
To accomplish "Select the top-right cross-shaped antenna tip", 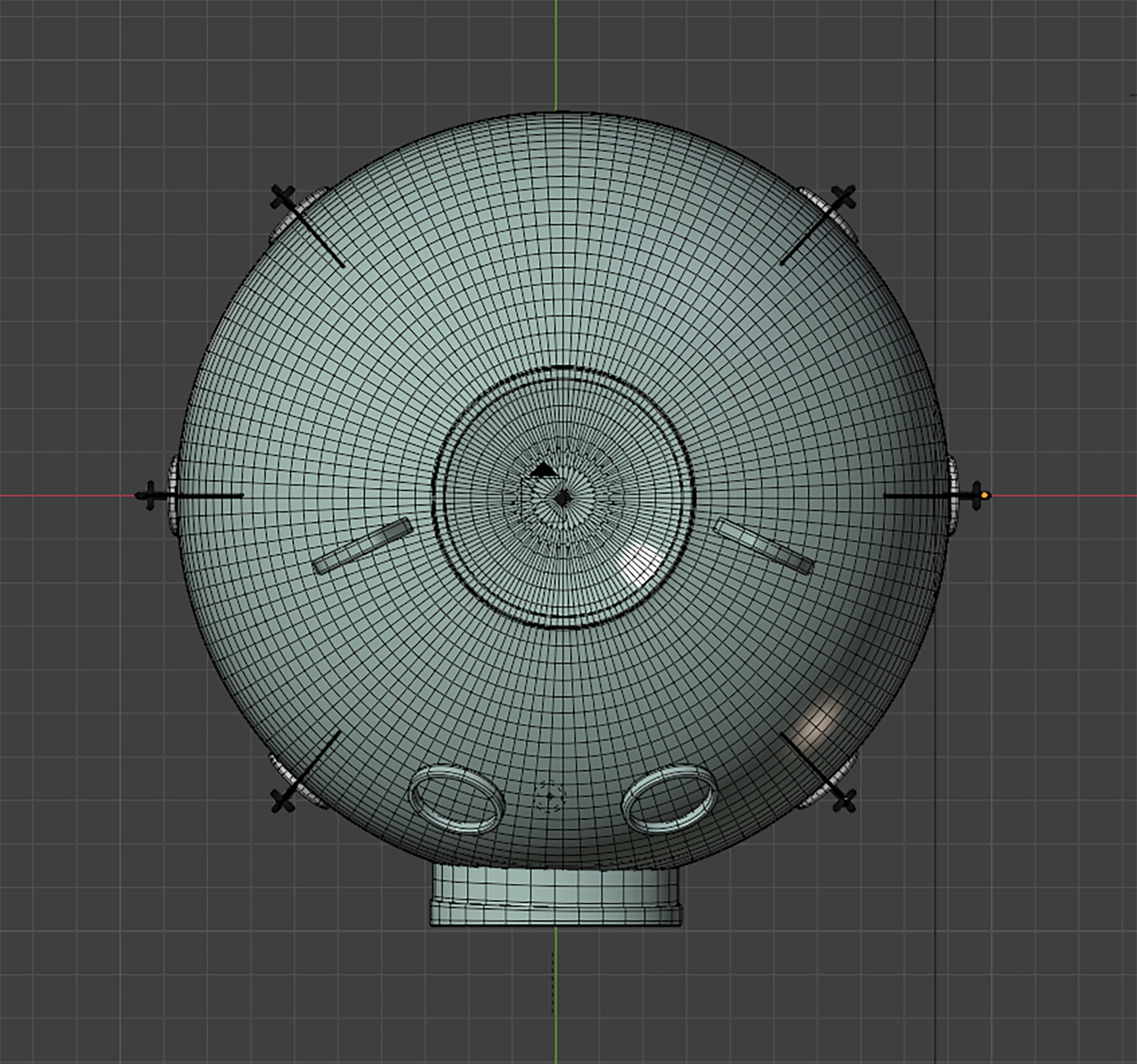I will click(x=843, y=197).
